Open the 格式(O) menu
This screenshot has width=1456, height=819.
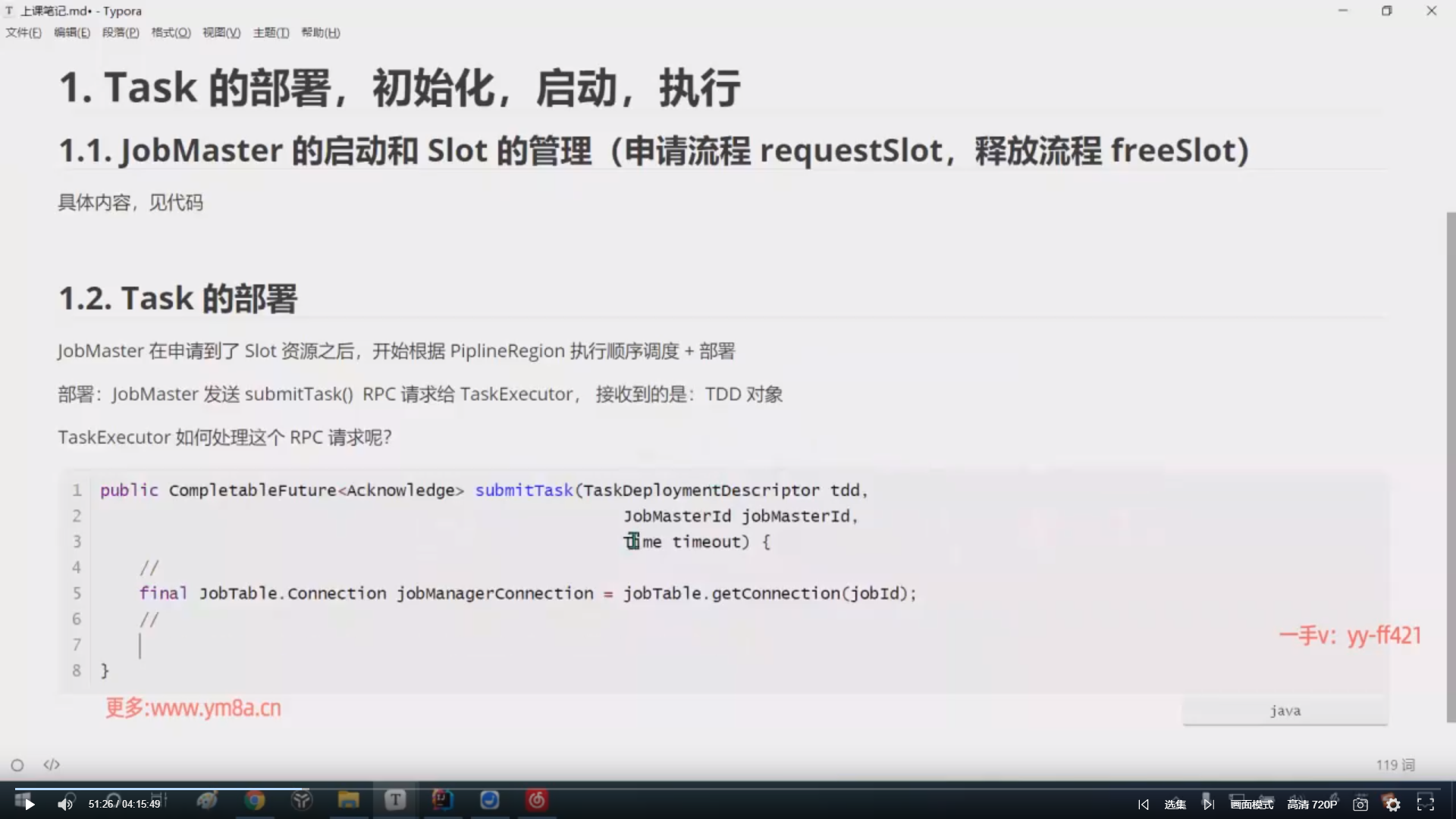pyautogui.click(x=171, y=33)
